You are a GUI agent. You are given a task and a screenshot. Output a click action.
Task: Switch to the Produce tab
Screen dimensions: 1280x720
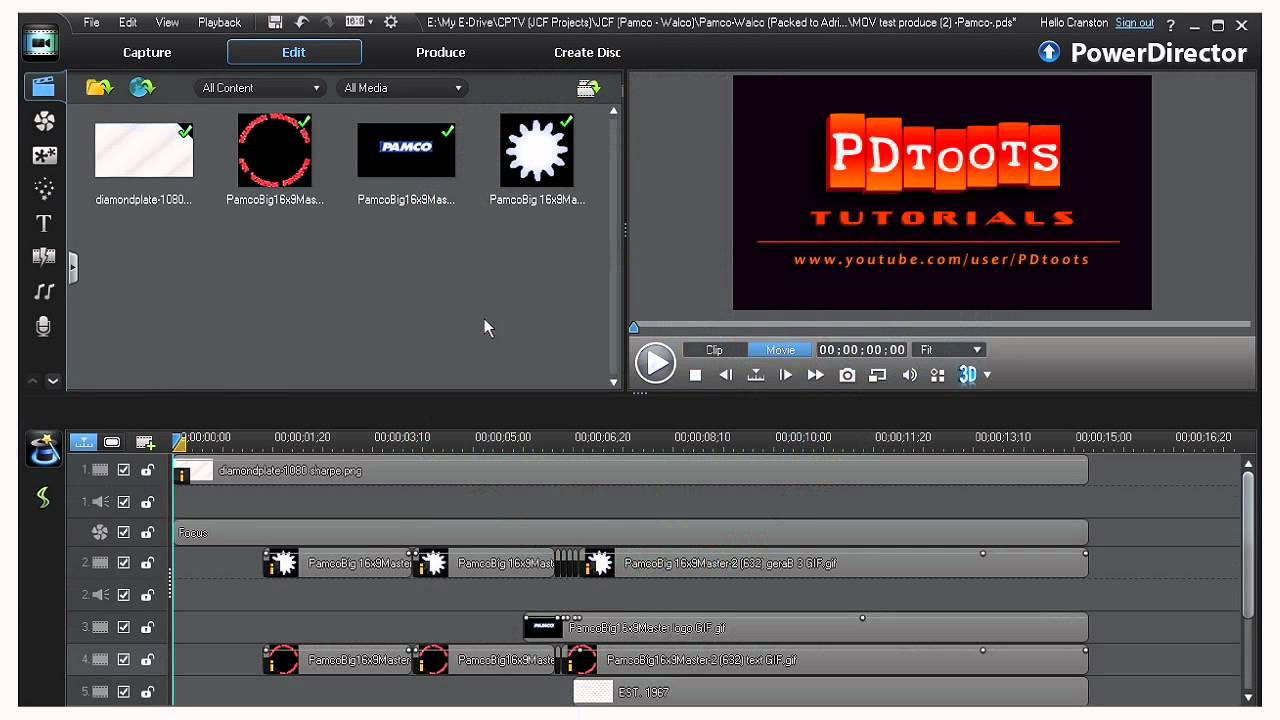coord(441,52)
